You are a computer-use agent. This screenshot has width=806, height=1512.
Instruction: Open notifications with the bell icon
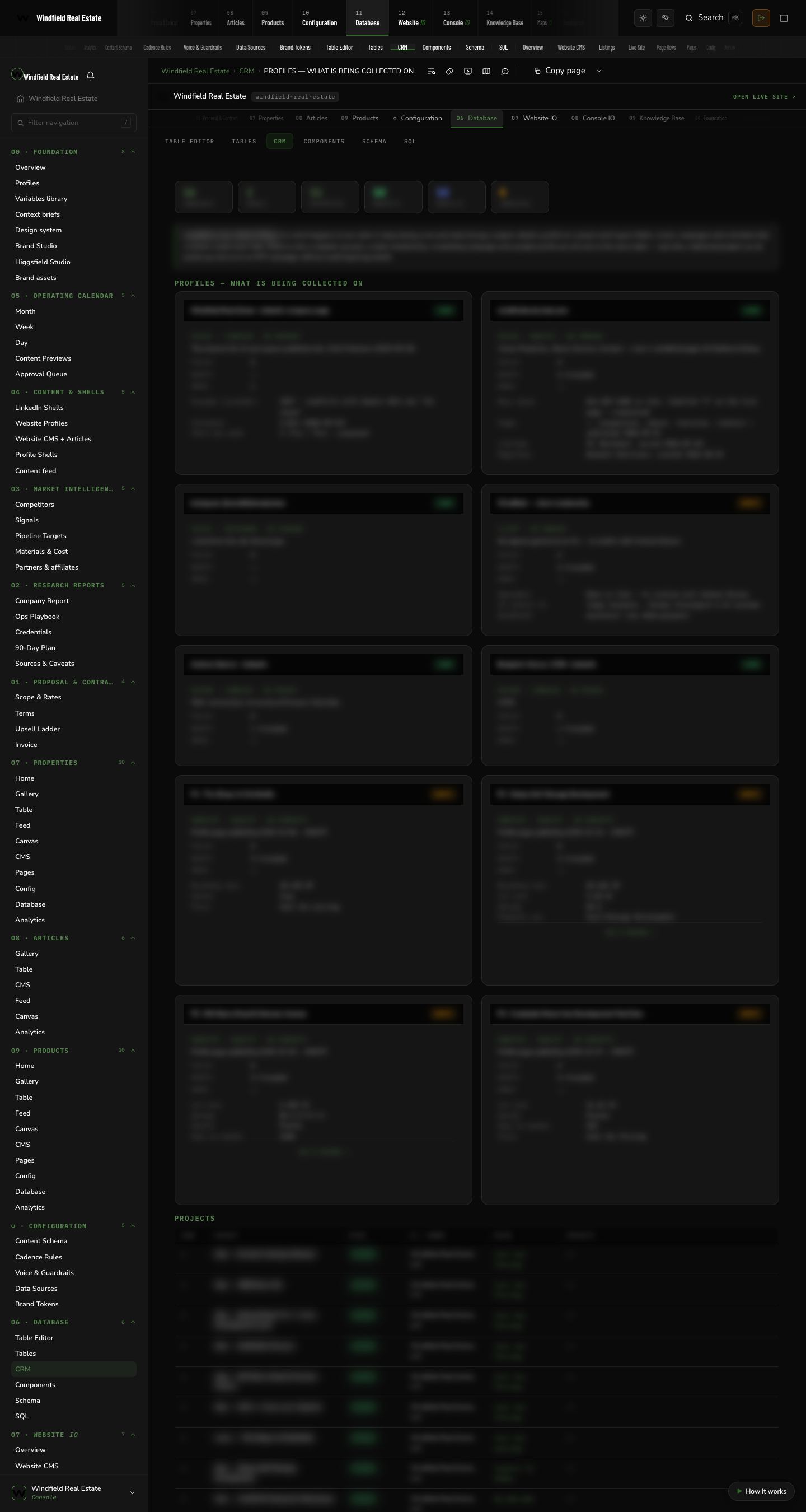pos(90,76)
